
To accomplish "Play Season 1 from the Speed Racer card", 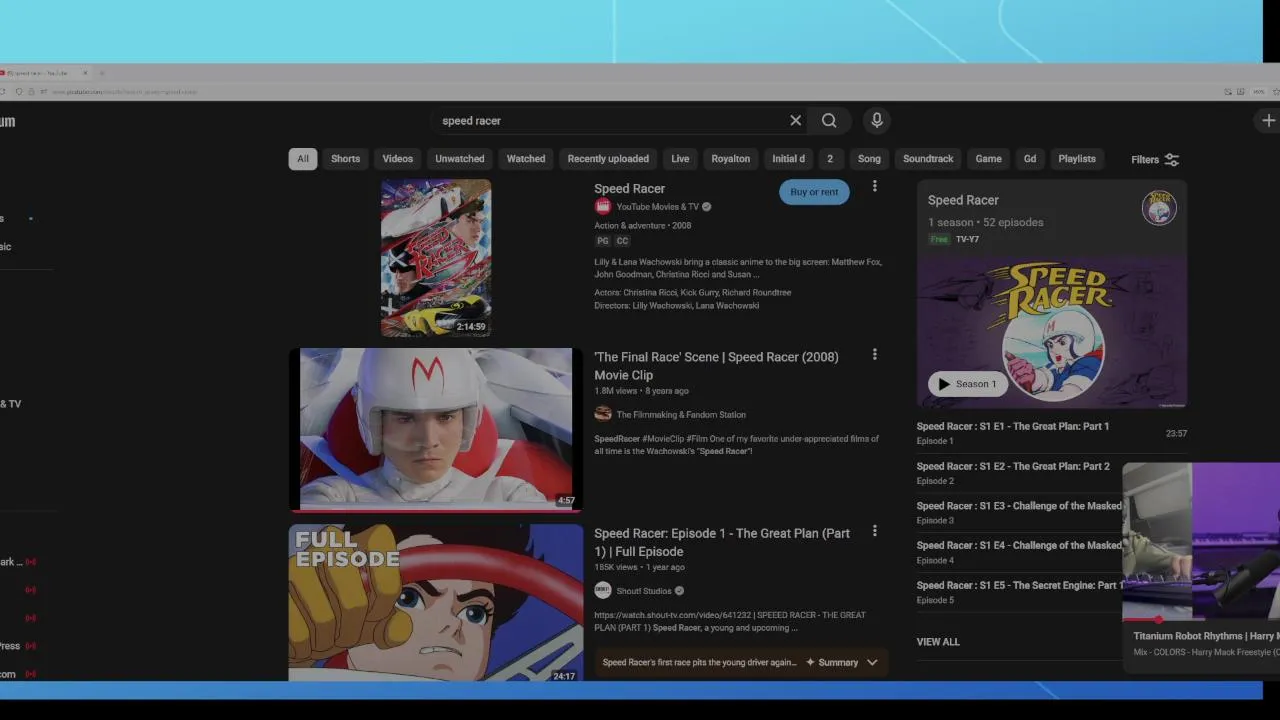I will coord(967,384).
